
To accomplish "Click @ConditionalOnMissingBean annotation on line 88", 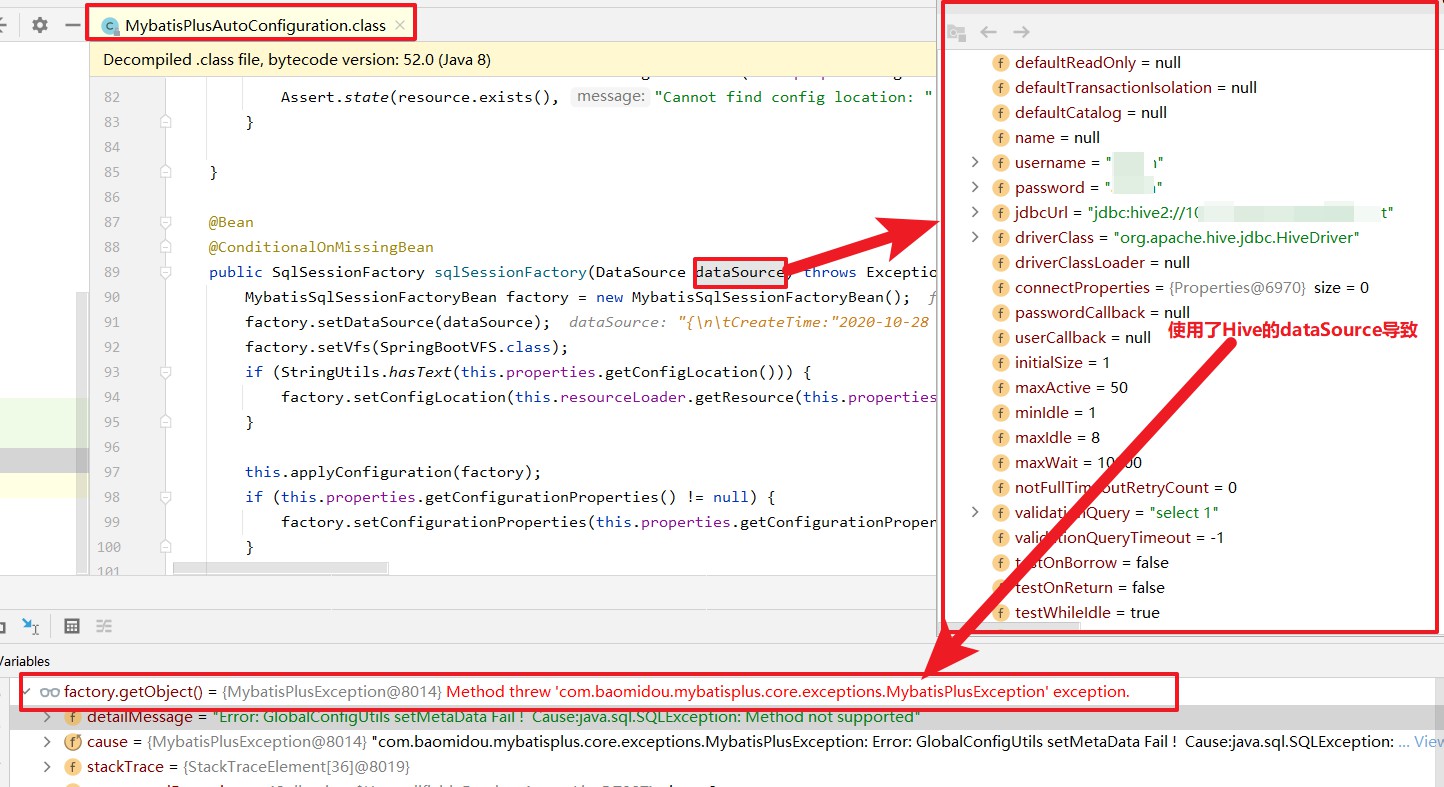I will (321, 247).
